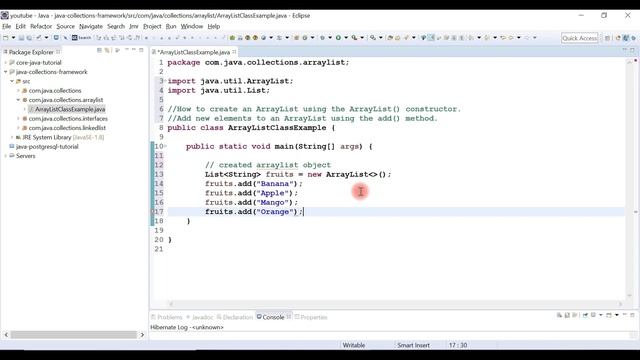640x360 pixels.
Task: Open the Navigate menu
Action: 91,26
